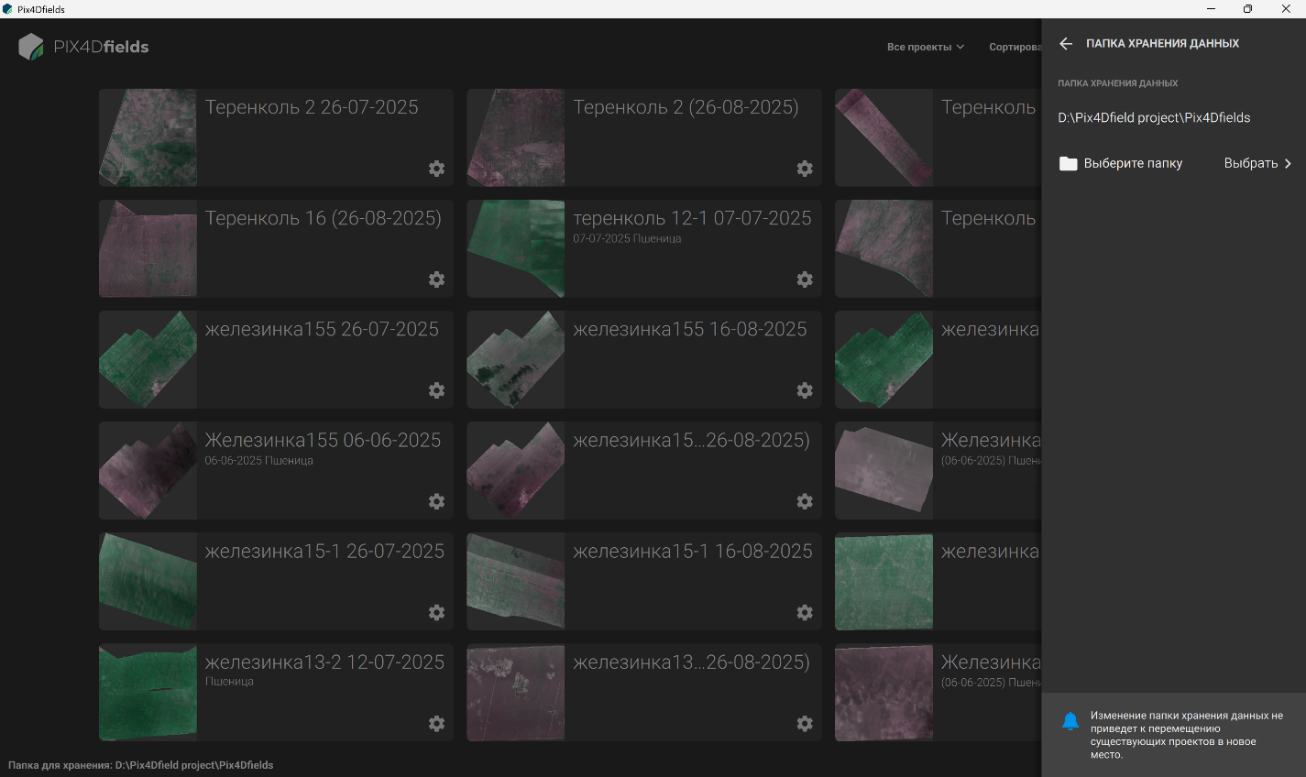This screenshot has width=1306, height=777.
Task: Open thumbnail of железинка15-1 26-07-2025
Action: (148, 582)
